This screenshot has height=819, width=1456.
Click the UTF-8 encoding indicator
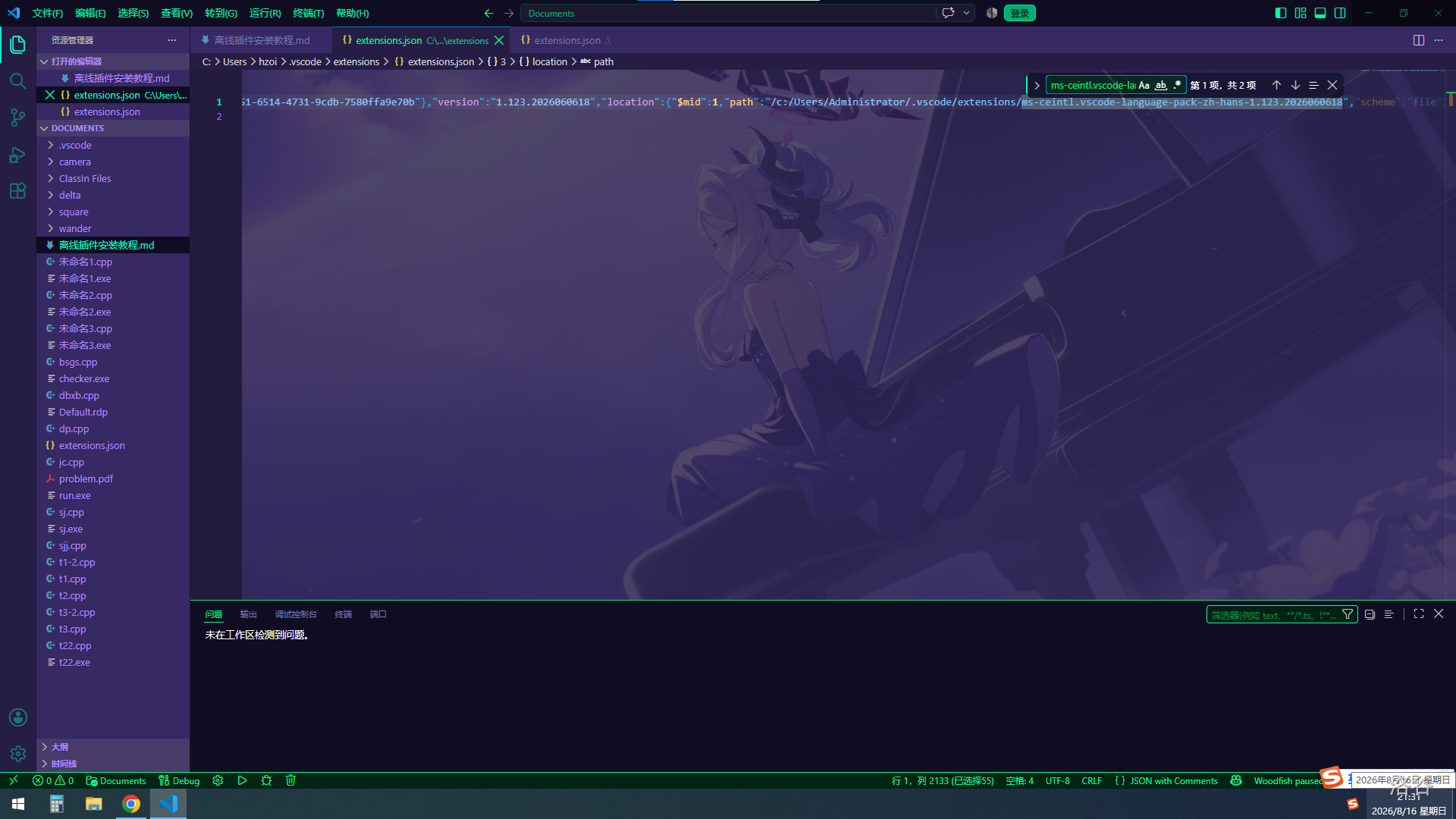[x=1057, y=780]
